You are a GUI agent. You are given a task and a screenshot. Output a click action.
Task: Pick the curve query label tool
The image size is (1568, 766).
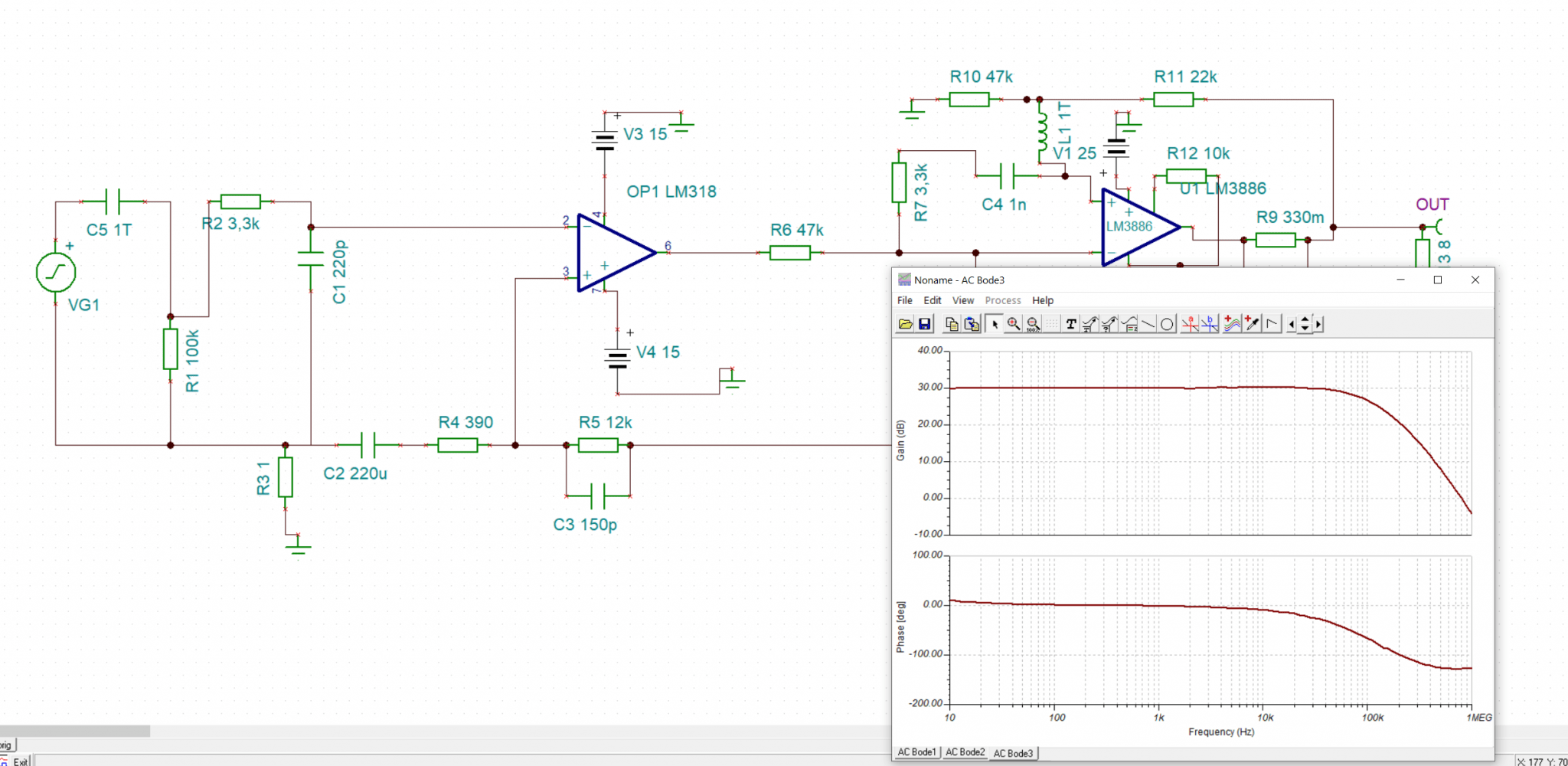1109,324
